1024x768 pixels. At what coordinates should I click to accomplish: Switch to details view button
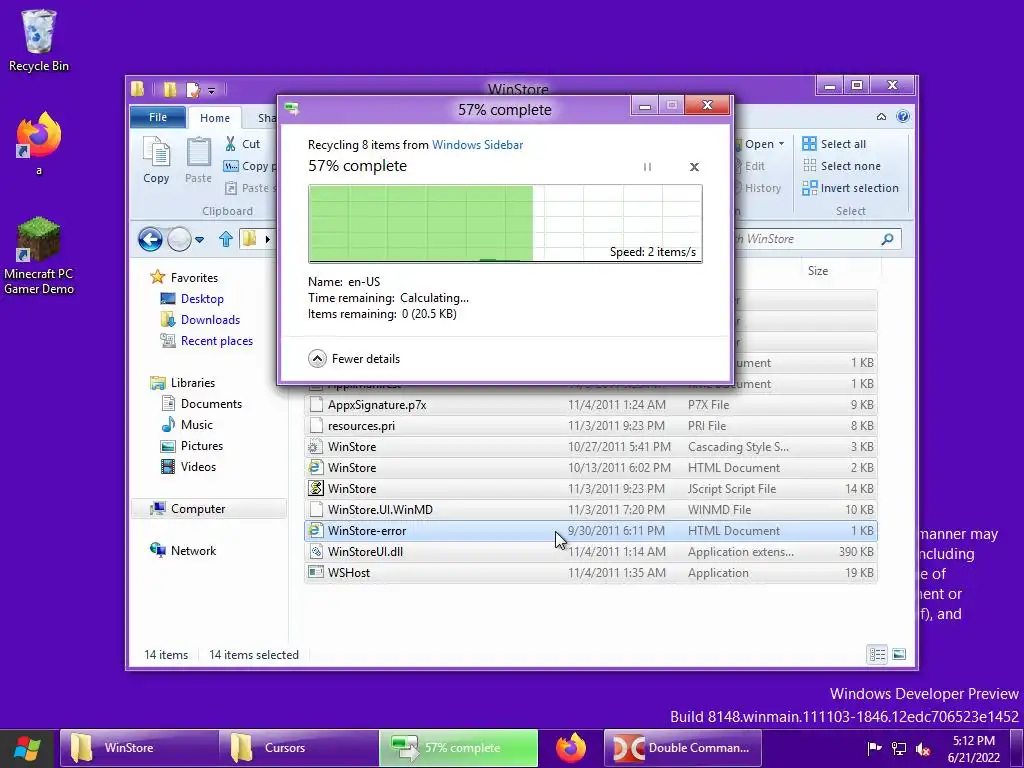pos(877,654)
